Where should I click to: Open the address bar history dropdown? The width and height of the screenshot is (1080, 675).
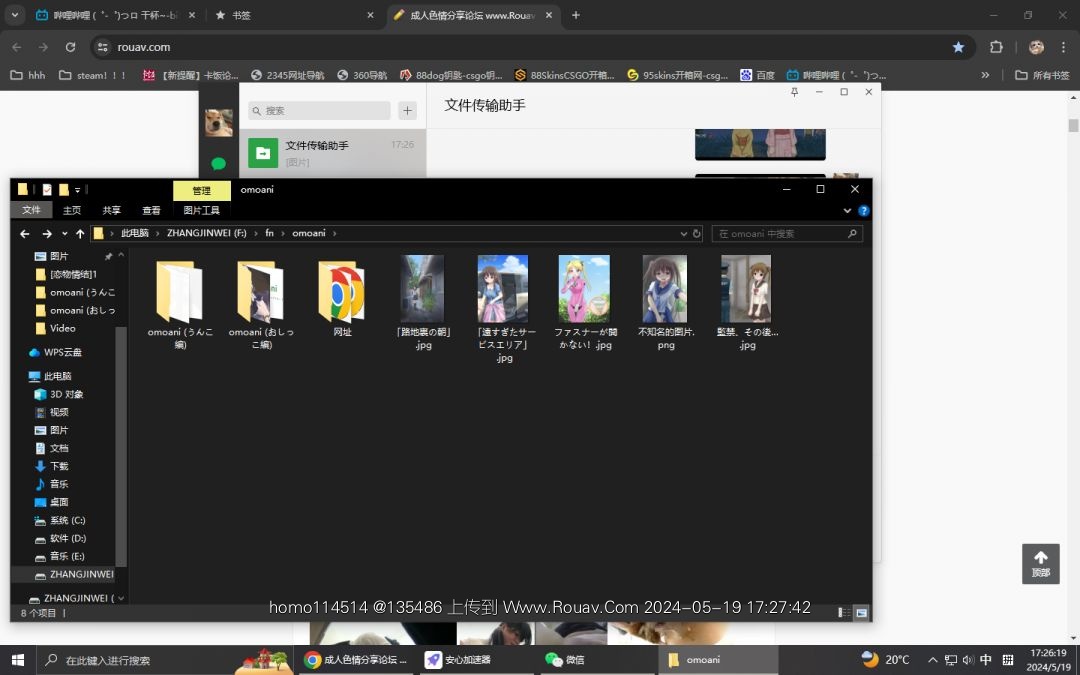click(x=684, y=234)
